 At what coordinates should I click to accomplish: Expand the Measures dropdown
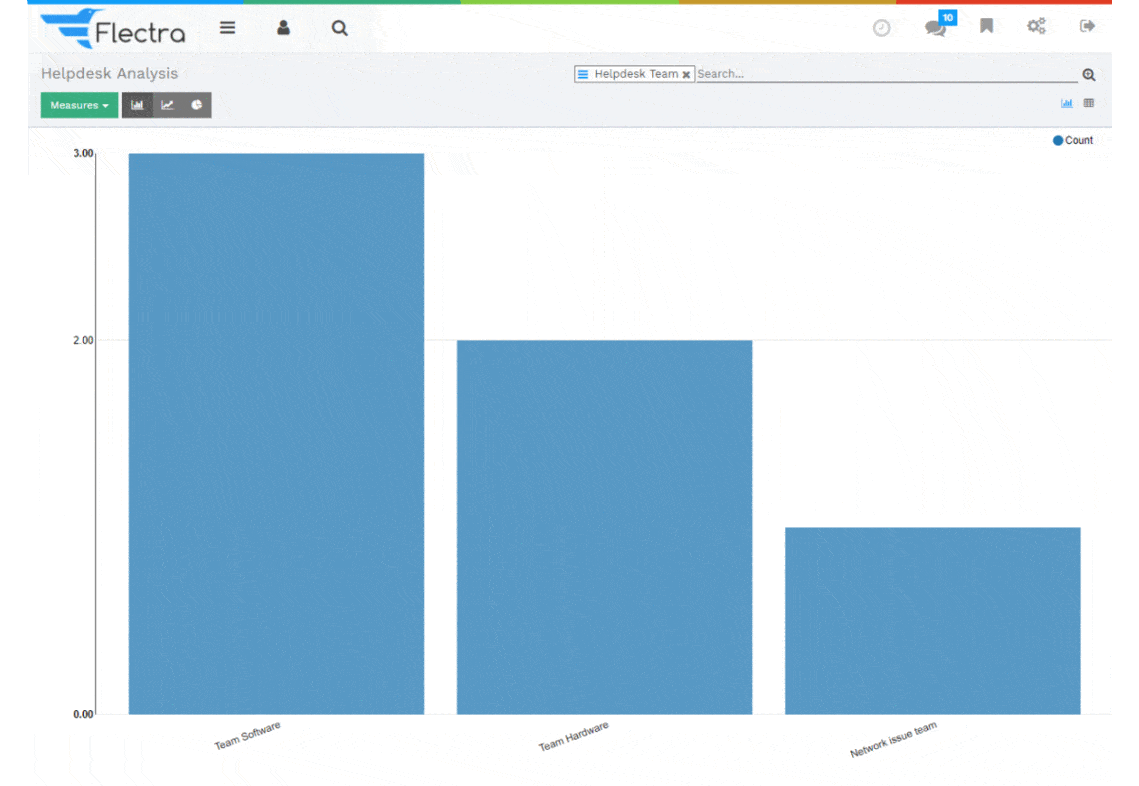tap(79, 105)
